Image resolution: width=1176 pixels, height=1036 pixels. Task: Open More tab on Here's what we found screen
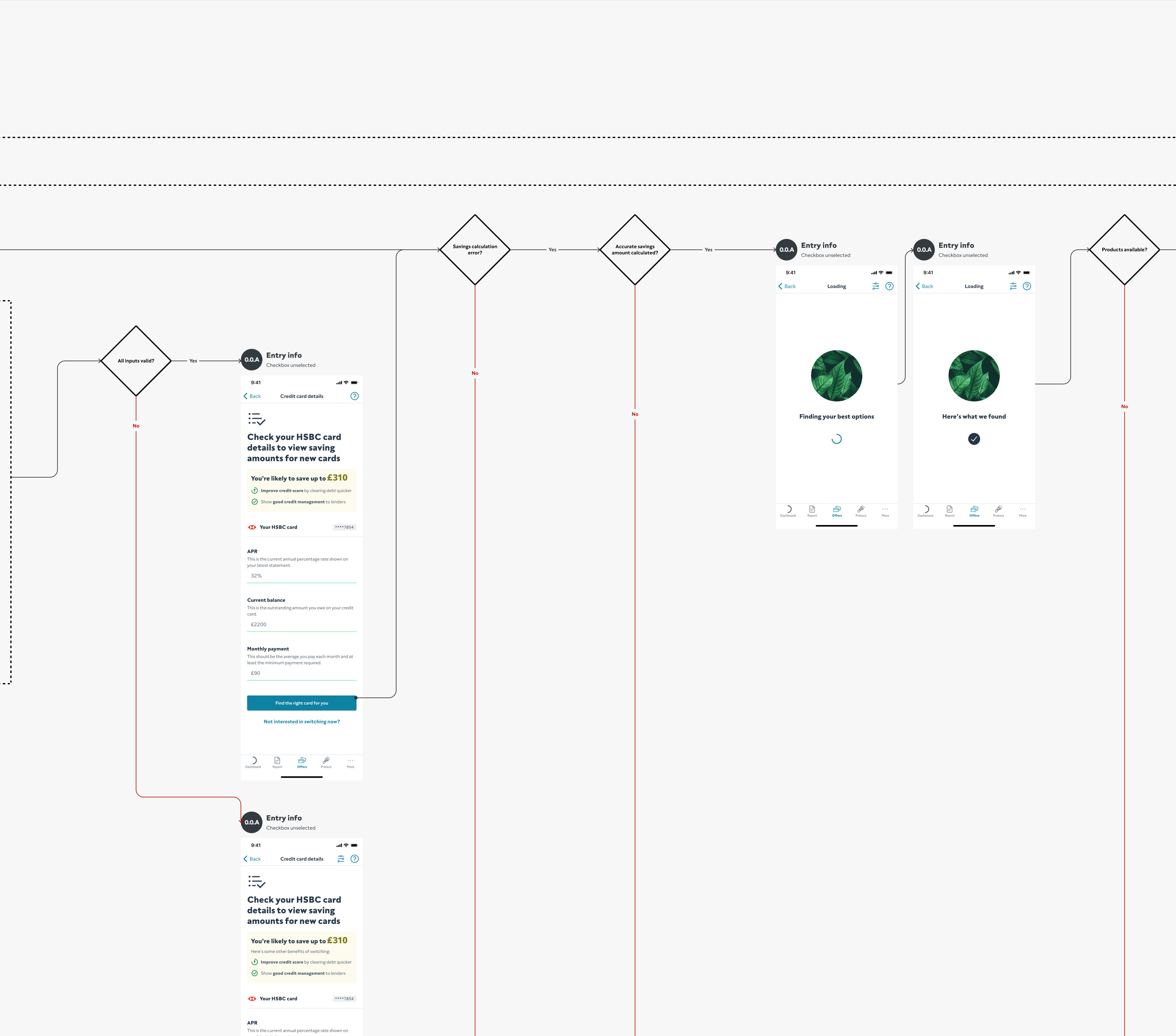[1022, 510]
